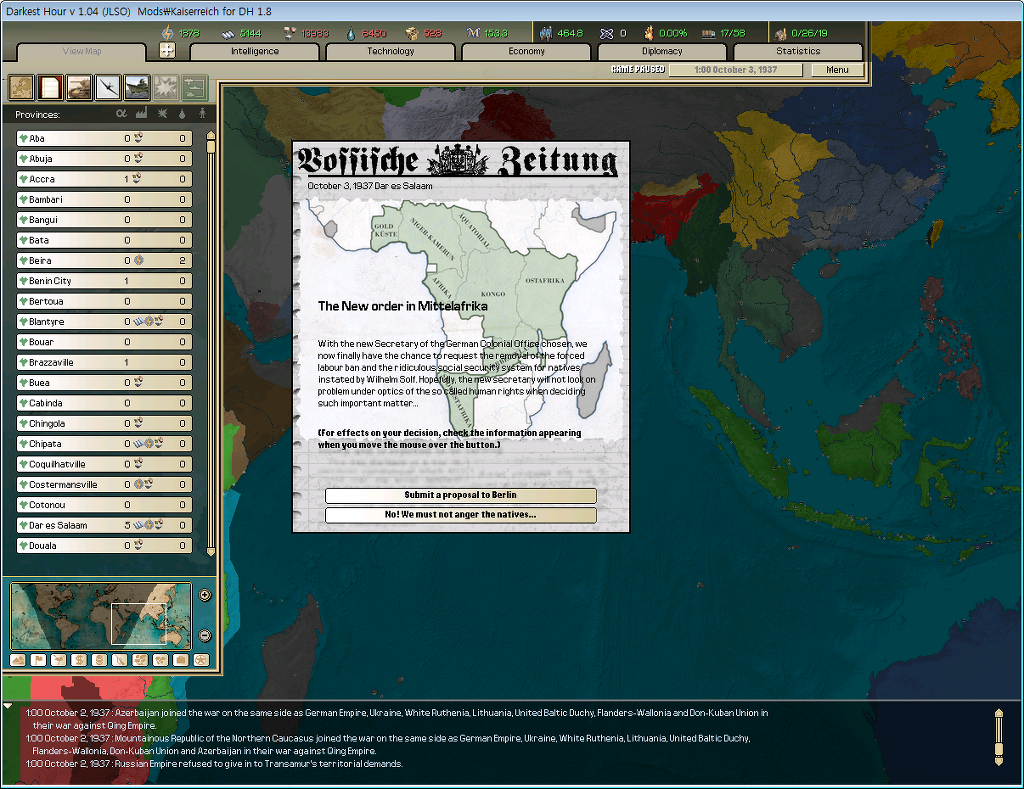This screenshot has height=789, width=1024.
Task: Select the Blantyre province row
Action: tap(104, 321)
